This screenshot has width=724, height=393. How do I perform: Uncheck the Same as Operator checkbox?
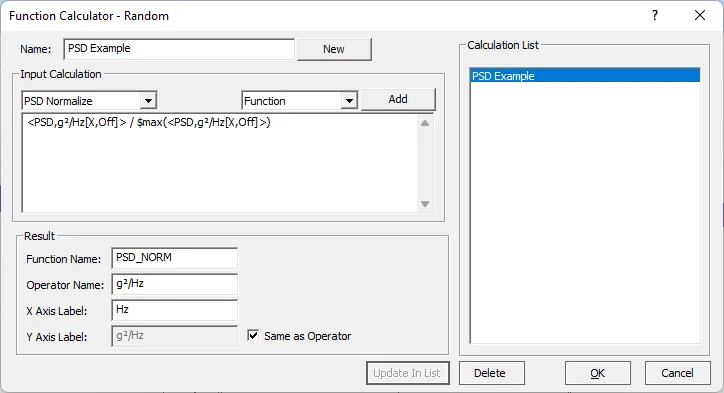(253, 336)
